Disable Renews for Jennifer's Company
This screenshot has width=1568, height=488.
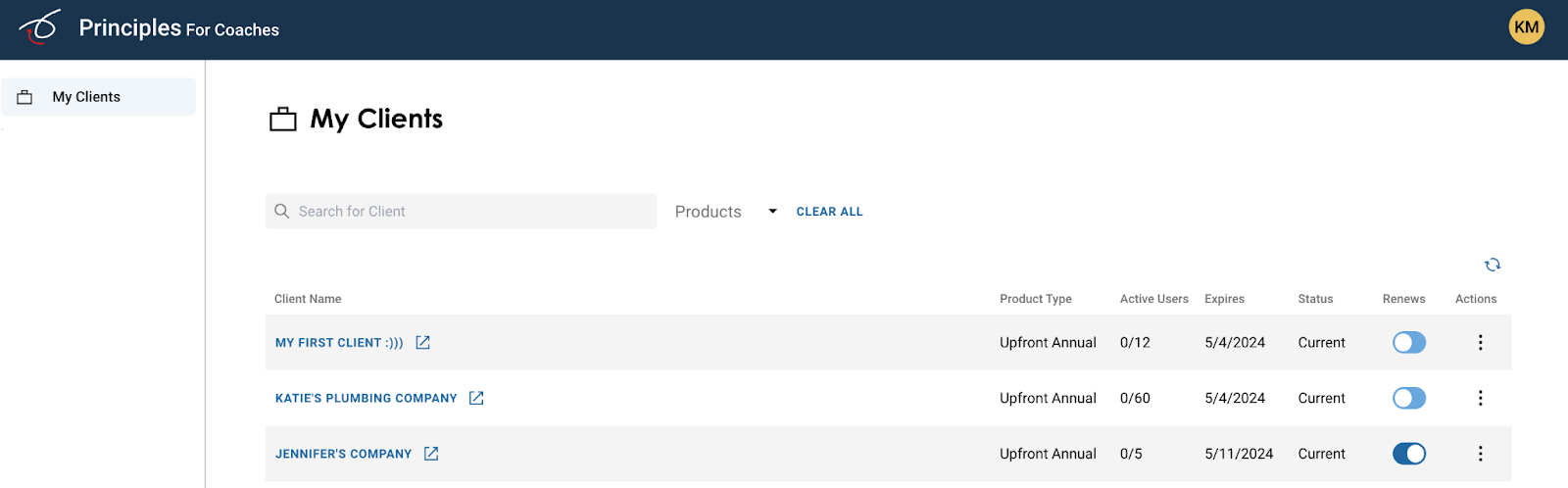[x=1409, y=454]
